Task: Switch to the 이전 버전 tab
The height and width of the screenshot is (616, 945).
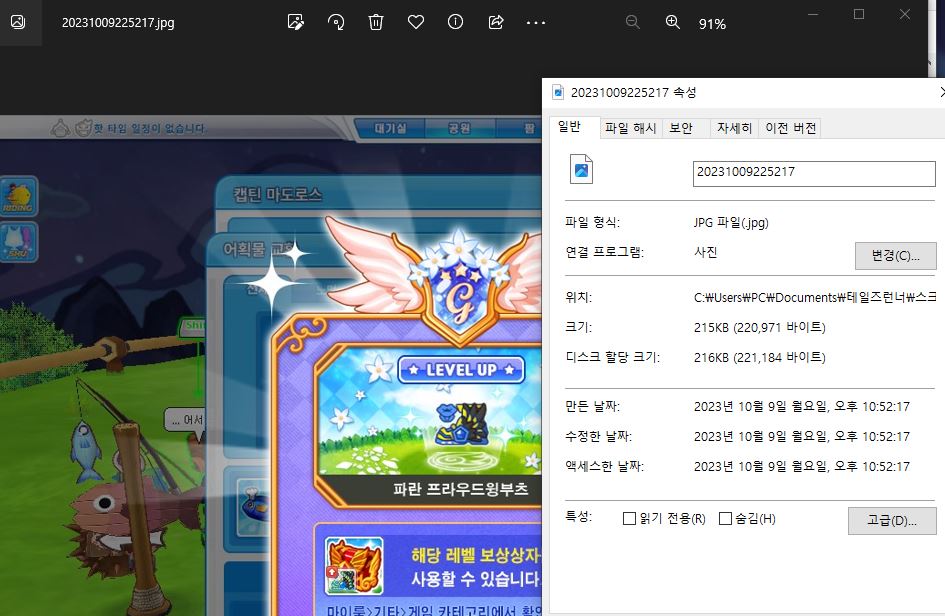Action: (x=790, y=128)
